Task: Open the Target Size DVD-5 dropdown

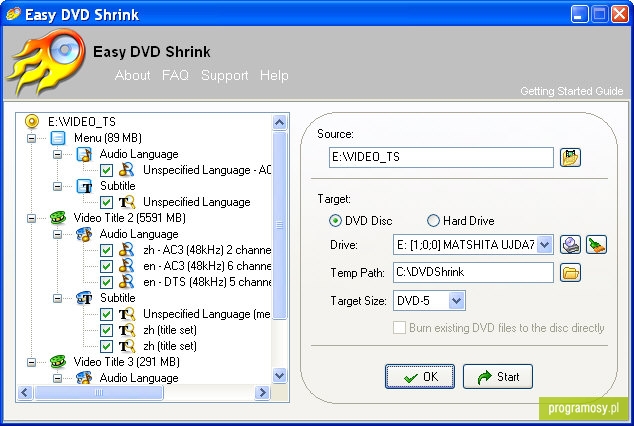Action: click(456, 301)
